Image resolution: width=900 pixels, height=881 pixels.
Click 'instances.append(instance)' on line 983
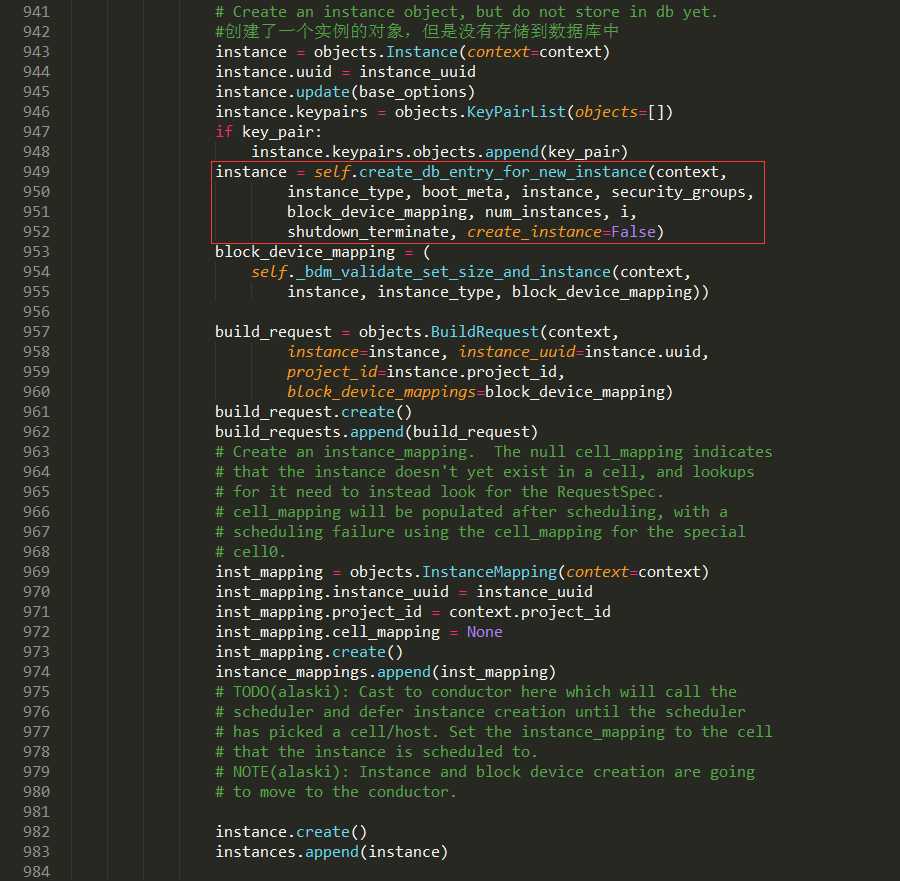point(331,852)
